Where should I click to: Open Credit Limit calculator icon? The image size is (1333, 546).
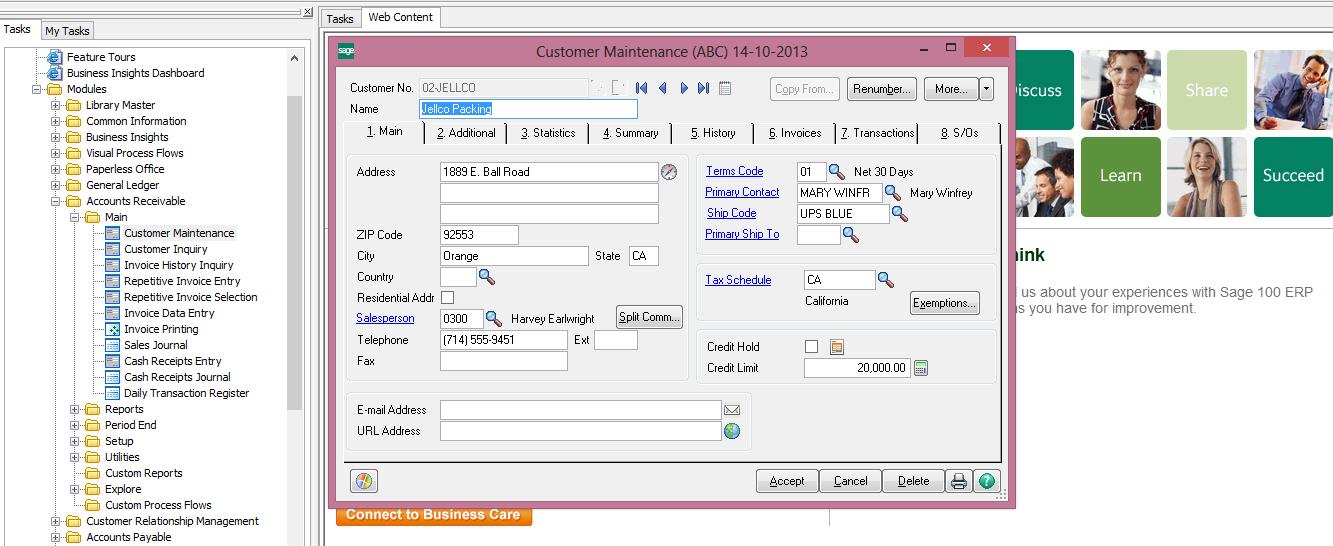coord(921,368)
